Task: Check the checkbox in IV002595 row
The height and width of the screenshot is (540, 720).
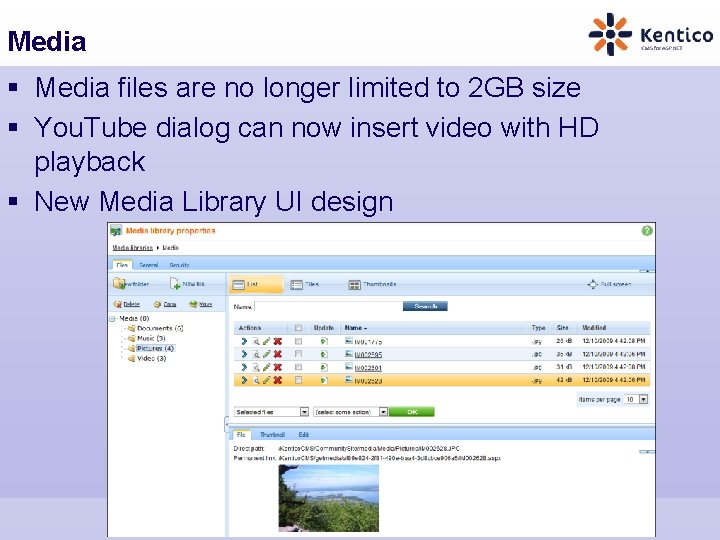Action: pos(298,354)
